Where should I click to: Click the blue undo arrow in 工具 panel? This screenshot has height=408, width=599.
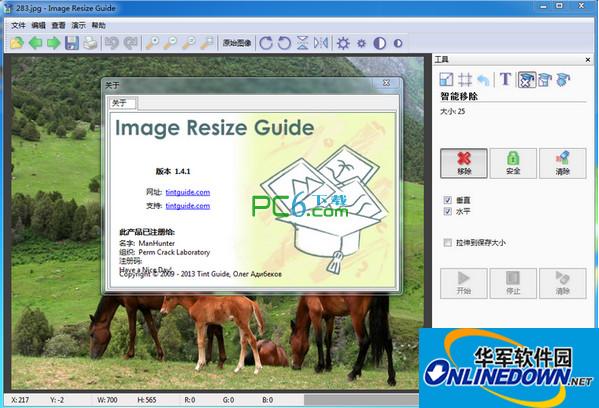click(x=484, y=80)
